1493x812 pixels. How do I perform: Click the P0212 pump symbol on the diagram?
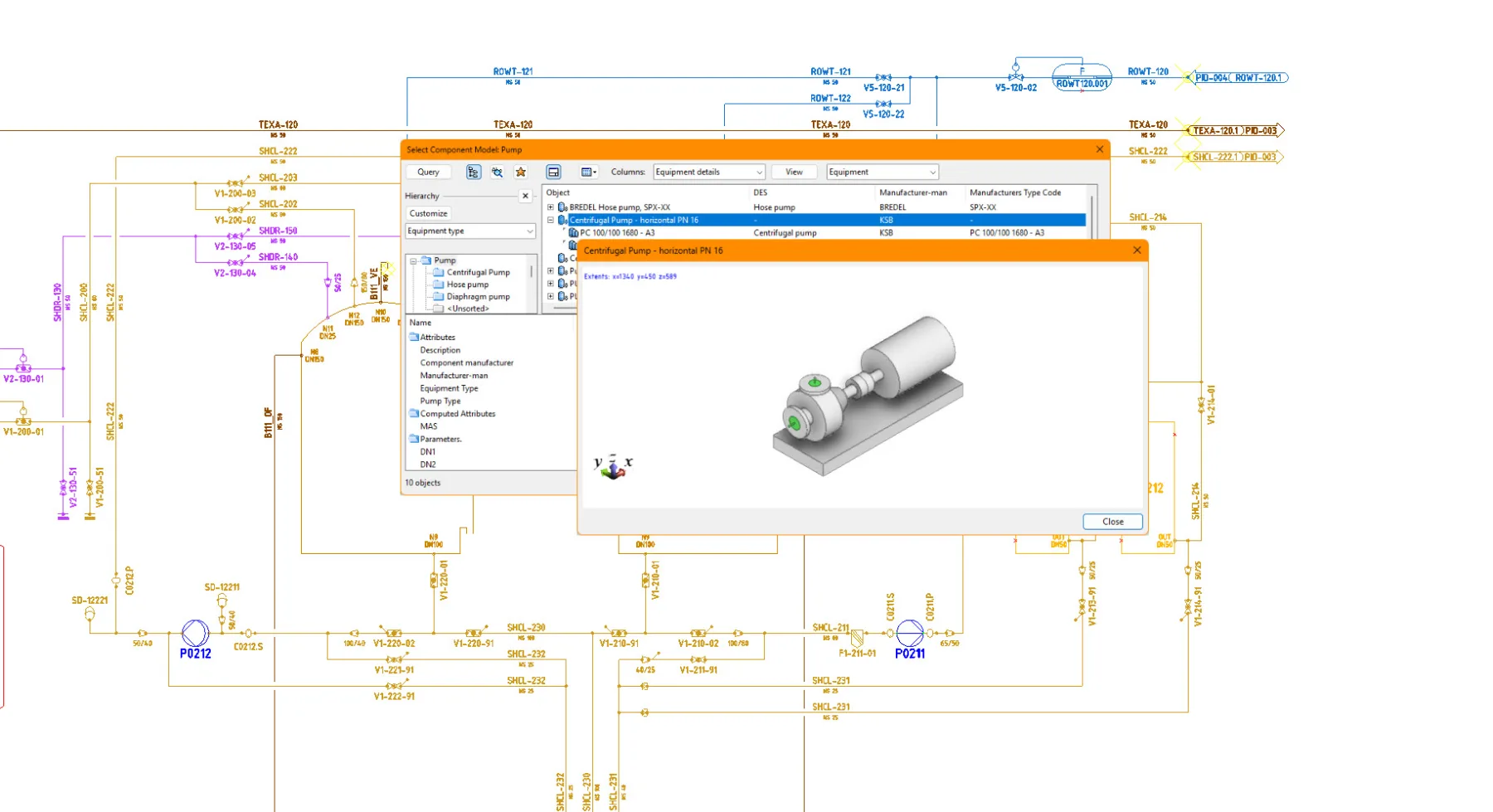point(195,633)
